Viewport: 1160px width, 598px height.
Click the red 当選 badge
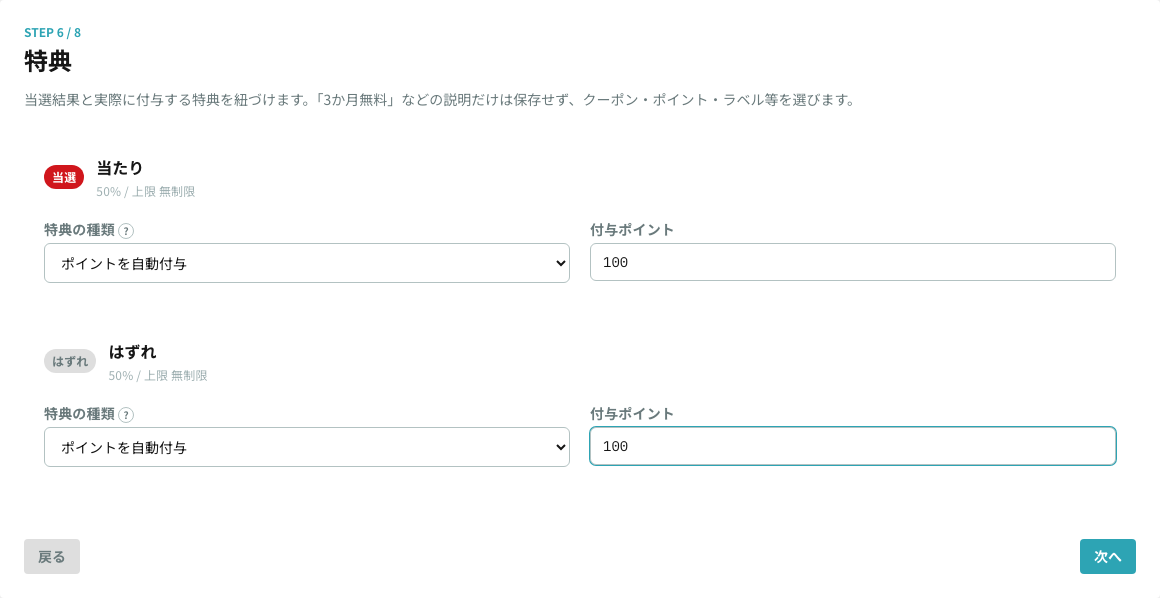click(64, 178)
